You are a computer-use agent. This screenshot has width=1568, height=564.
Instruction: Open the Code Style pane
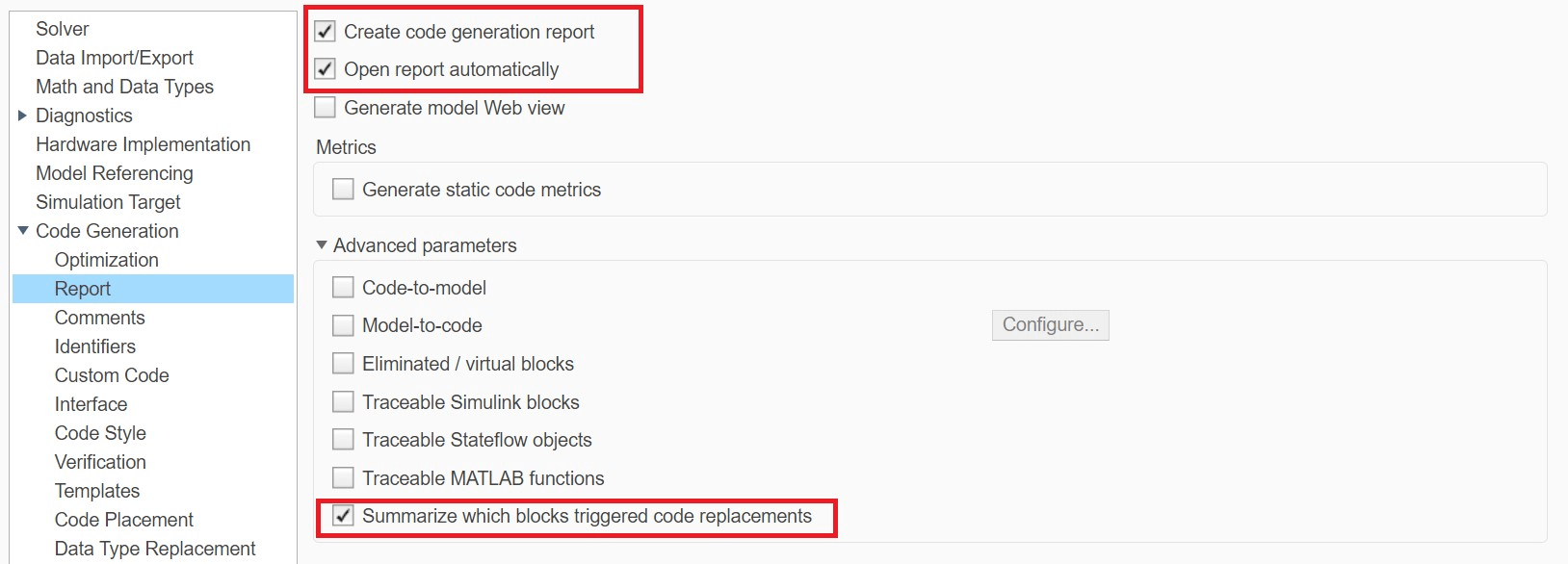(100, 433)
